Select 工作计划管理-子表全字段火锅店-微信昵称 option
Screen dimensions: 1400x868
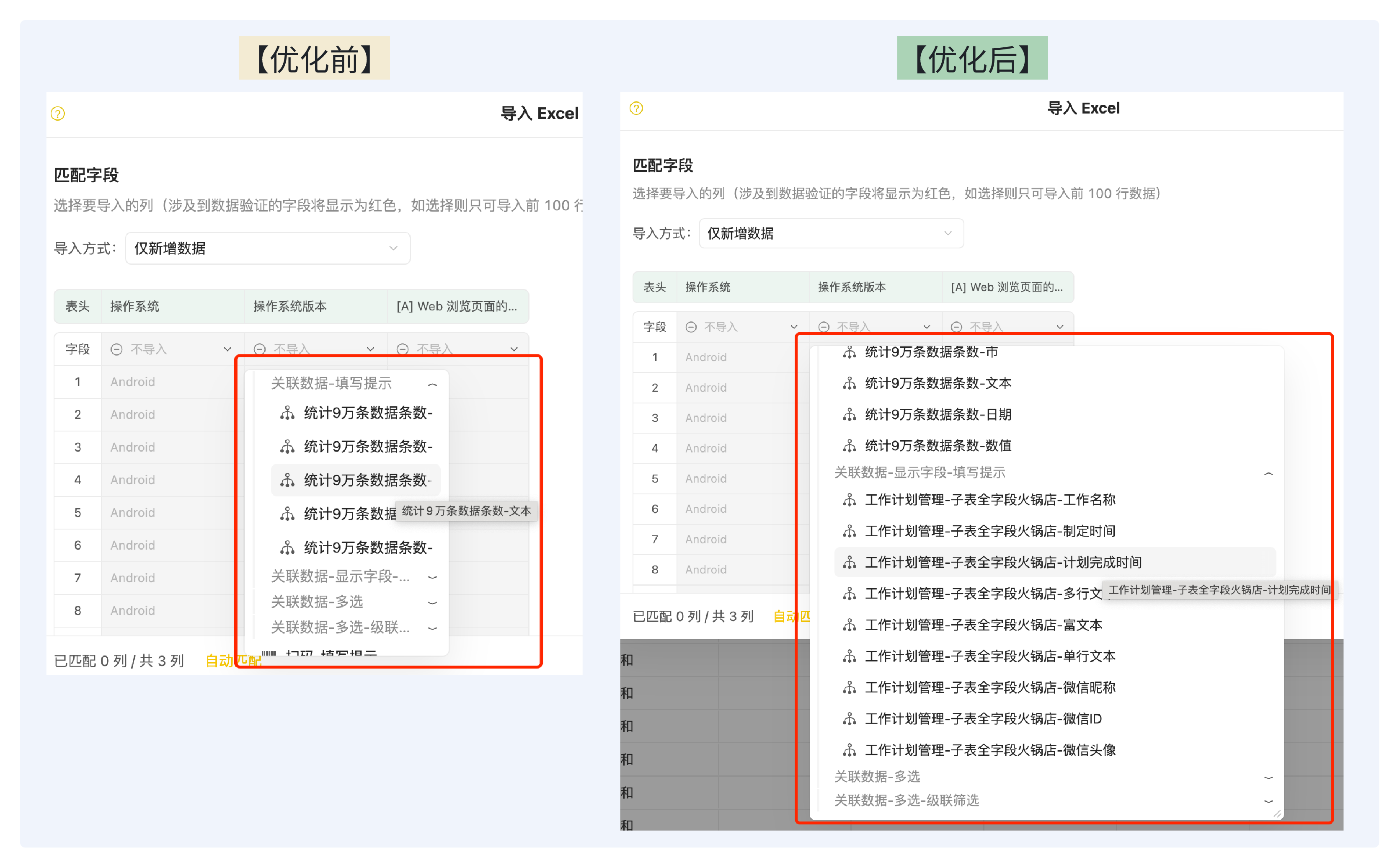pos(1054,687)
